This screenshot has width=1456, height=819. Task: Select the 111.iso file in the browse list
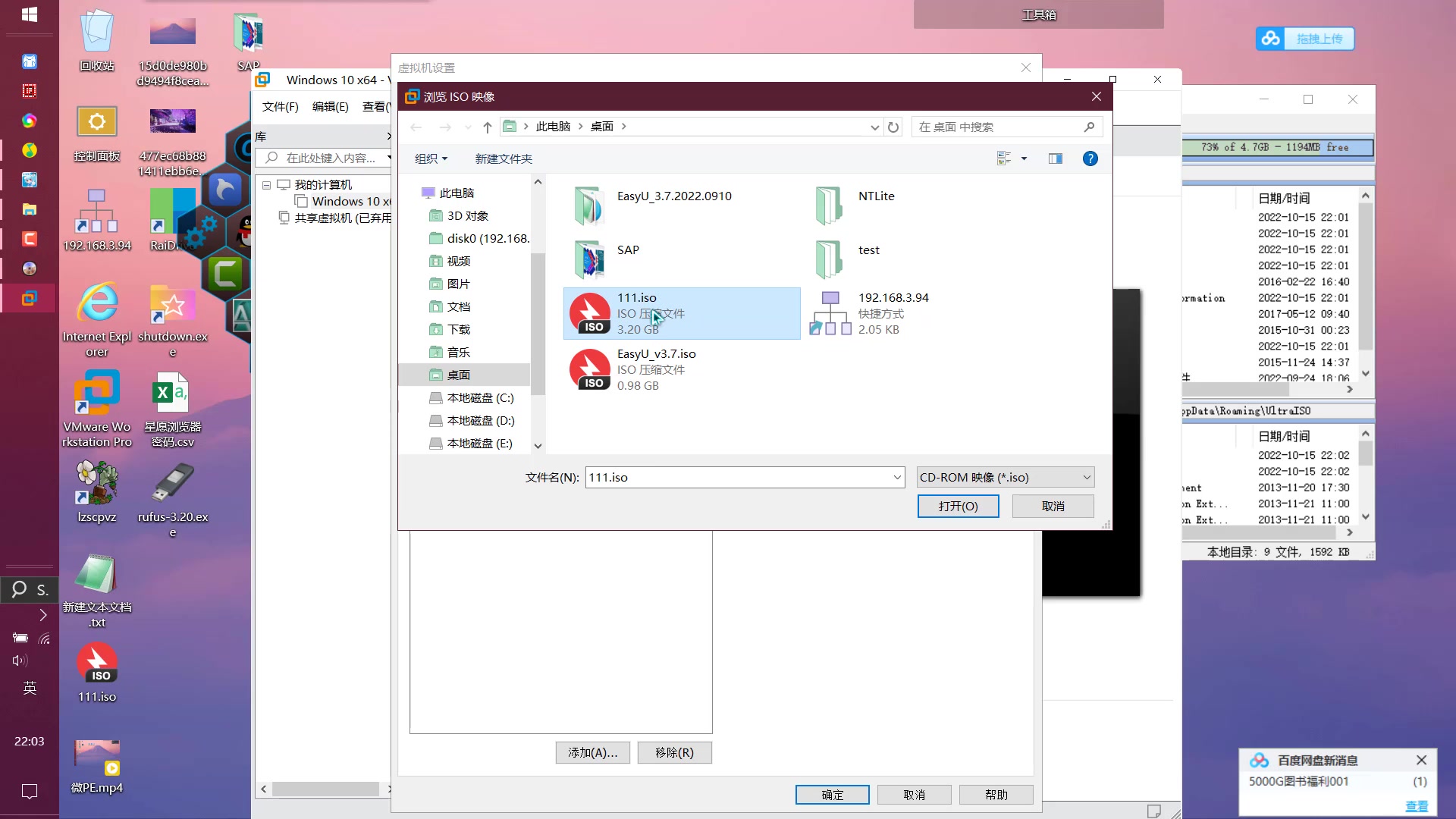681,313
